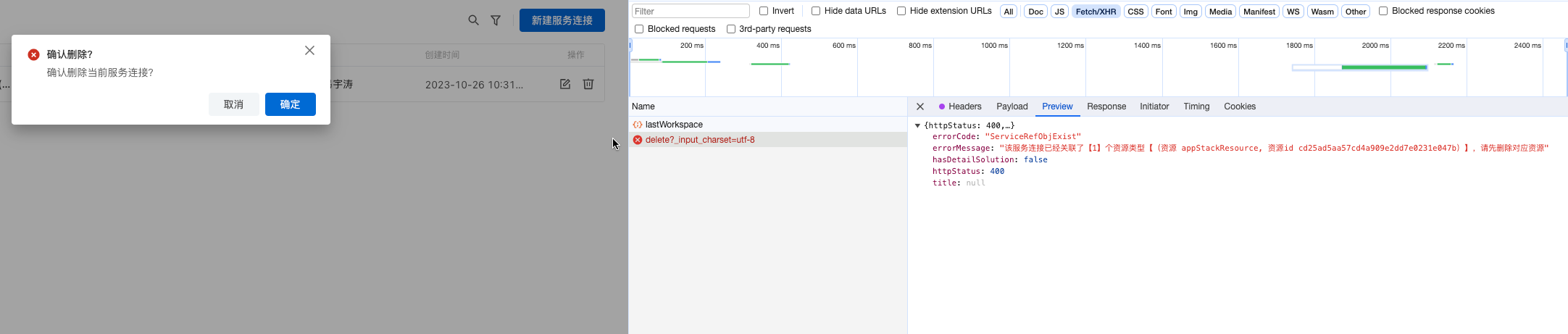Confirm deletion with 确定 button
The width and height of the screenshot is (1568, 334).
pyautogui.click(x=290, y=104)
